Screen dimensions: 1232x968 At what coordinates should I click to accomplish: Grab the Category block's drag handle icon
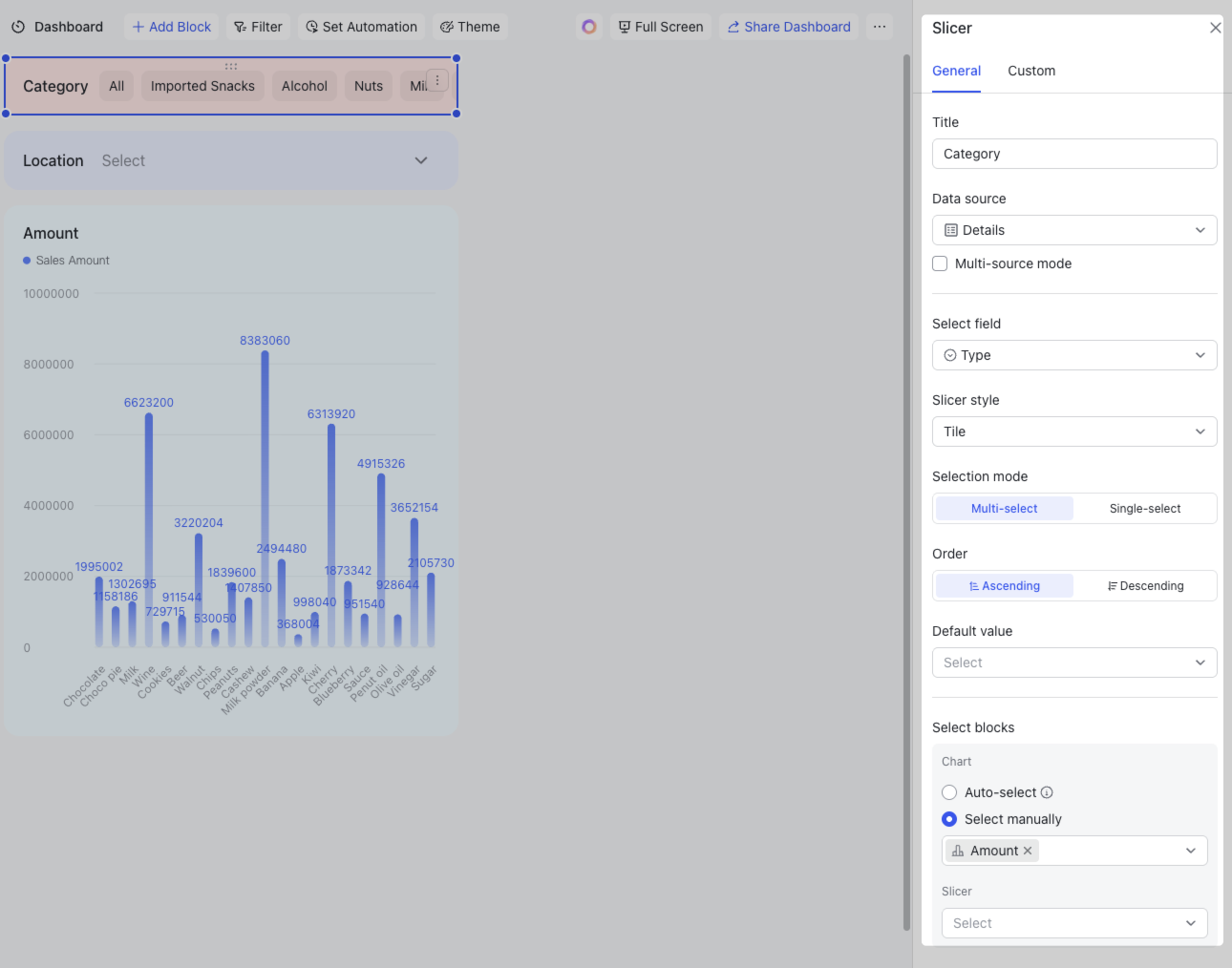tap(231, 66)
